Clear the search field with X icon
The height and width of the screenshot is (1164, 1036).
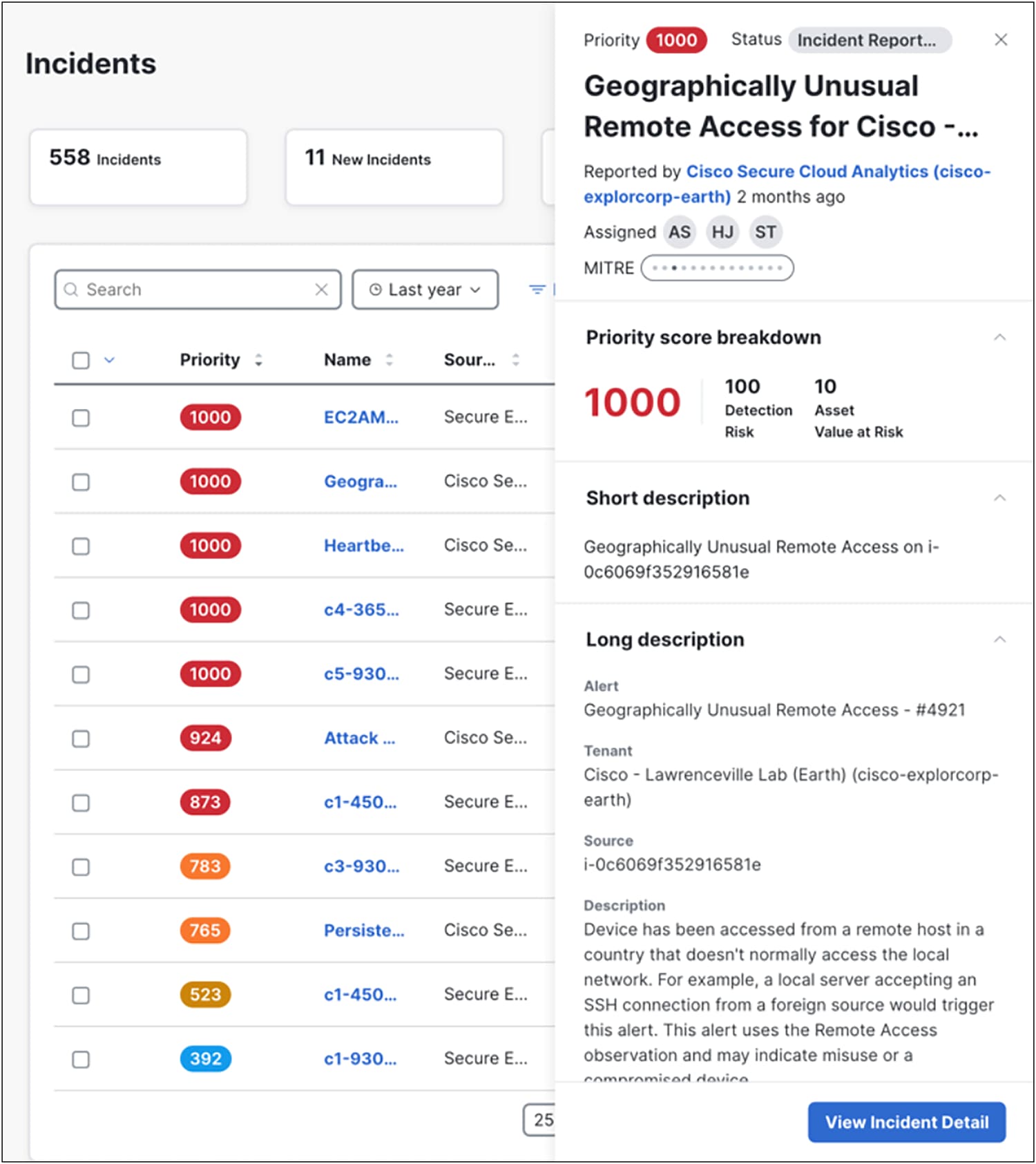click(x=321, y=289)
